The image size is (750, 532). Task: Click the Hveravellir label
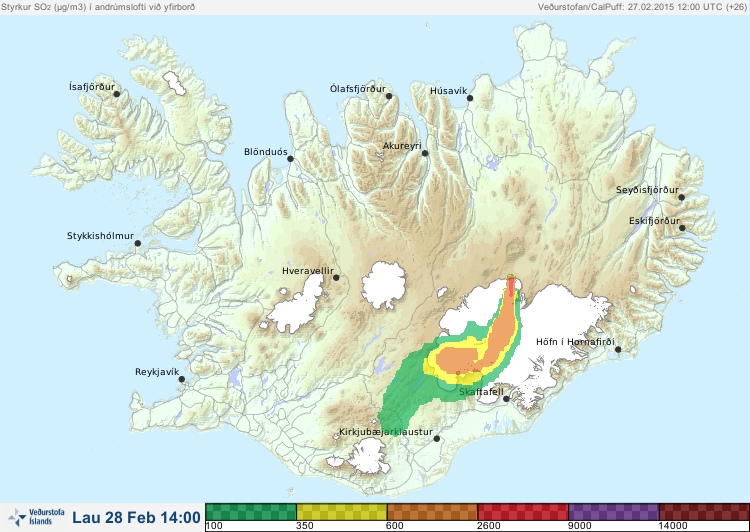(x=308, y=271)
